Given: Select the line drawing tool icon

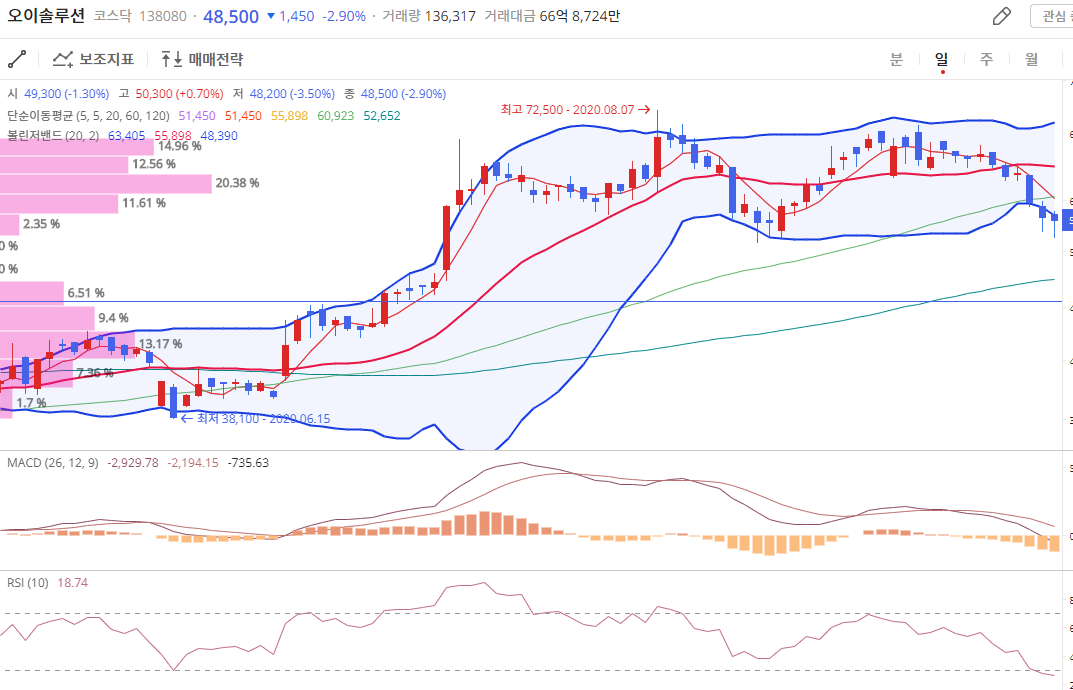Looking at the screenshot, I should 17,60.
